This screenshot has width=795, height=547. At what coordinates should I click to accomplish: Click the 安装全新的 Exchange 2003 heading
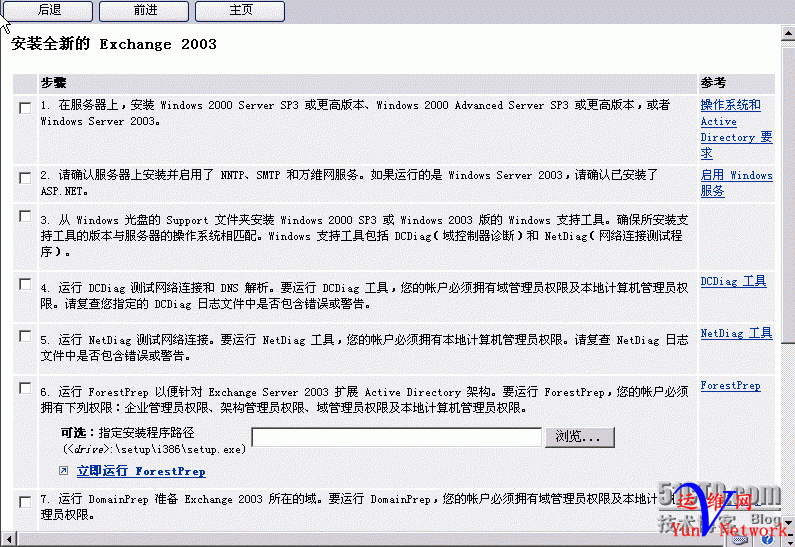click(x=114, y=44)
